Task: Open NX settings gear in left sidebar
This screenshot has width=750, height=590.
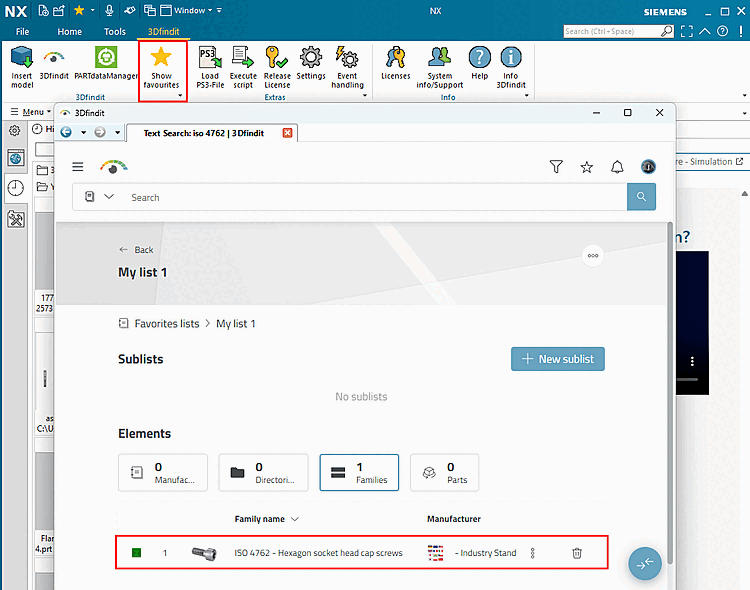Action: 15,130
